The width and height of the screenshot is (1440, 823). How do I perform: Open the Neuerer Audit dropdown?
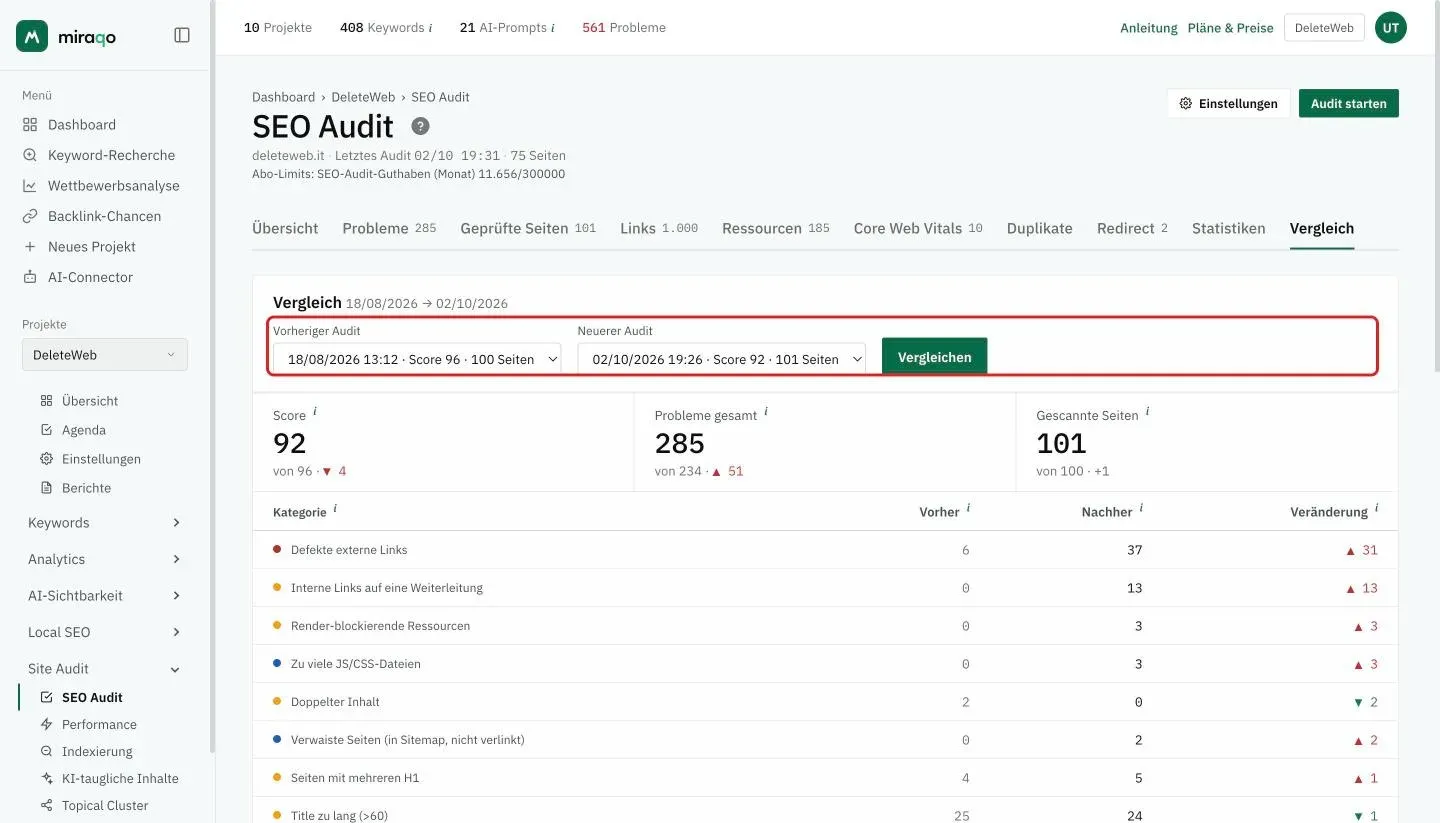[x=722, y=359]
